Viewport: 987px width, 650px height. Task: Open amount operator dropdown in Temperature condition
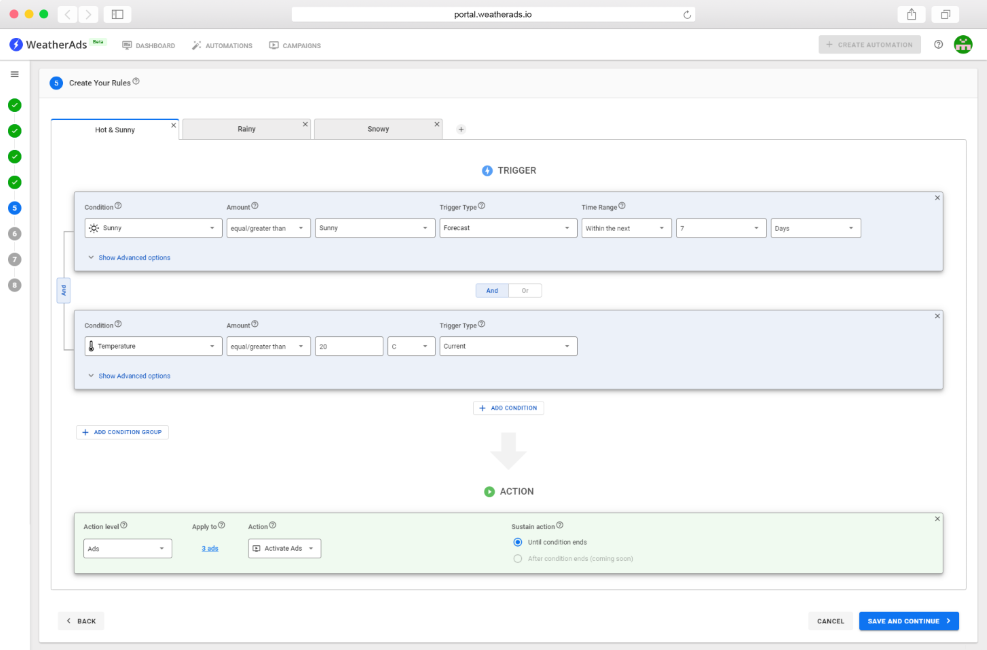click(x=268, y=346)
